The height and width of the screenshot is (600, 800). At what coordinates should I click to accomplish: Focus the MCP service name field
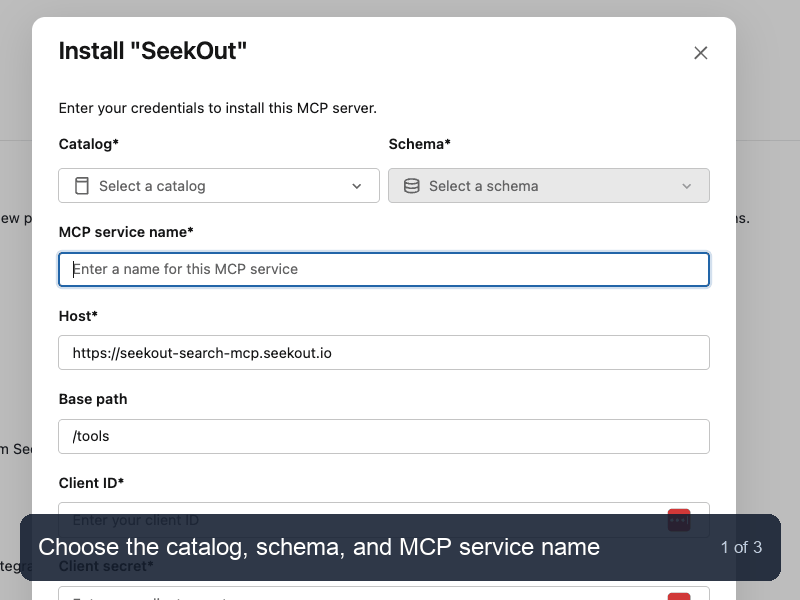tap(384, 269)
